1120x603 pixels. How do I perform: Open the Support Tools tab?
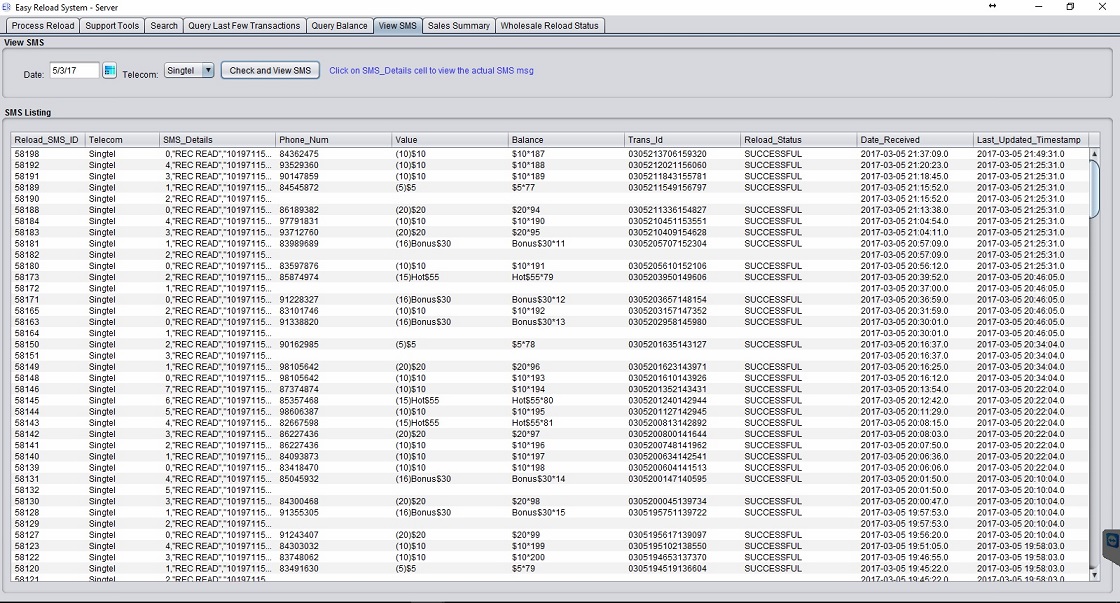point(112,26)
